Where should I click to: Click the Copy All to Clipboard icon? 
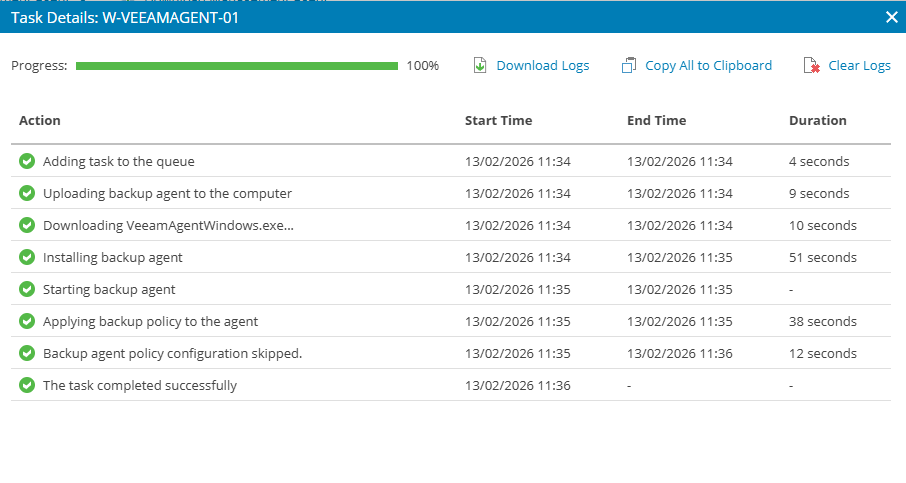[629, 66]
